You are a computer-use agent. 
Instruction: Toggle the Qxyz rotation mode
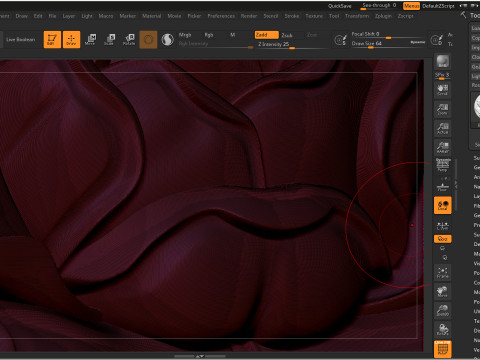(x=443, y=239)
